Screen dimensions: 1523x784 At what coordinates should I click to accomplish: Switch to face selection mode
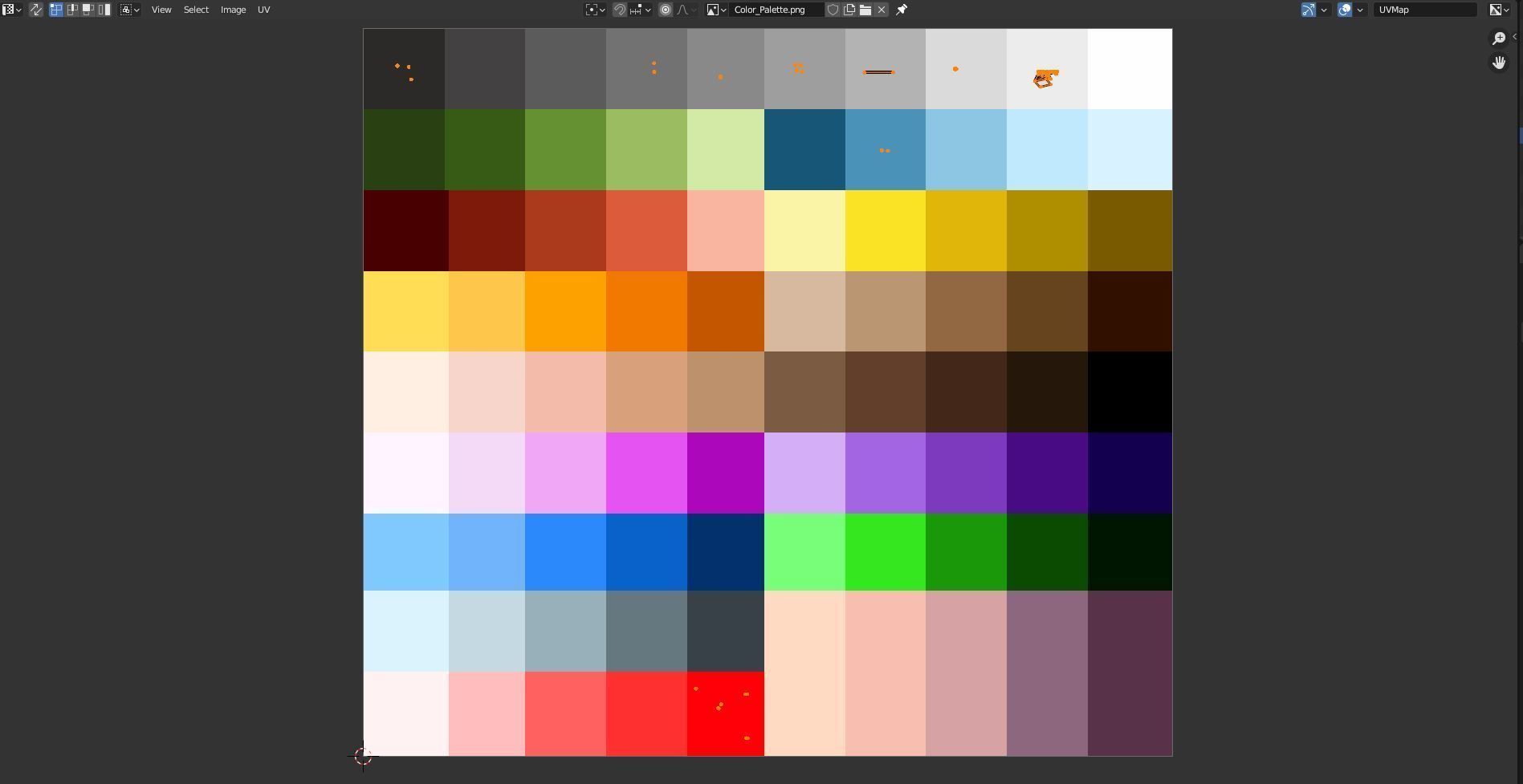88,10
